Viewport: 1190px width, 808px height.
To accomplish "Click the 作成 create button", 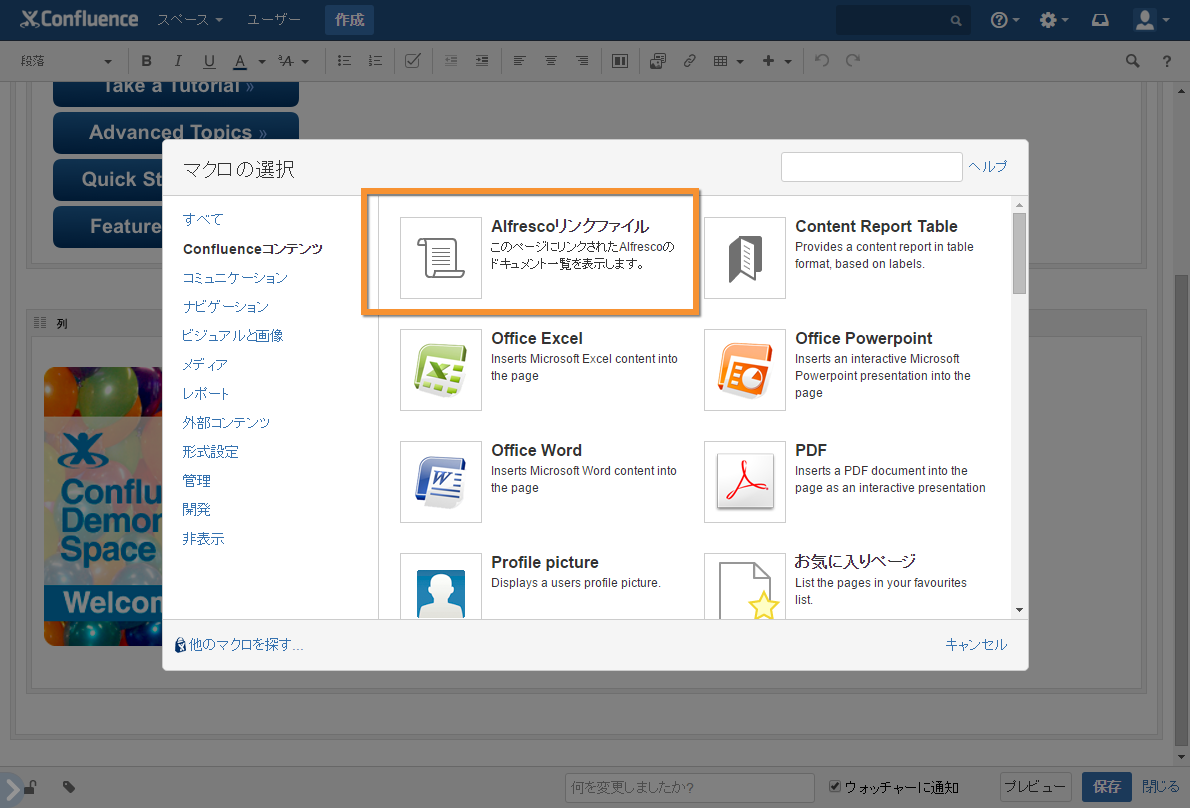I will tap(349, 20).
